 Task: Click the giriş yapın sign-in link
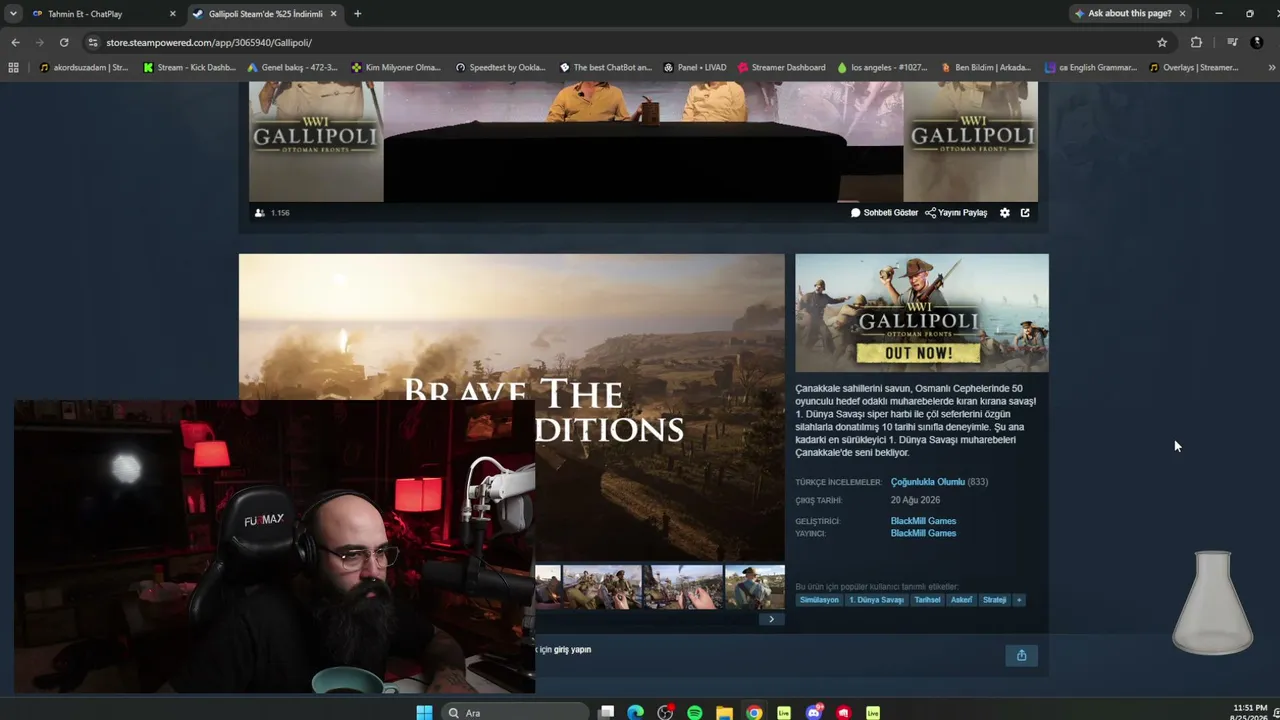click(x=572, y=650)
